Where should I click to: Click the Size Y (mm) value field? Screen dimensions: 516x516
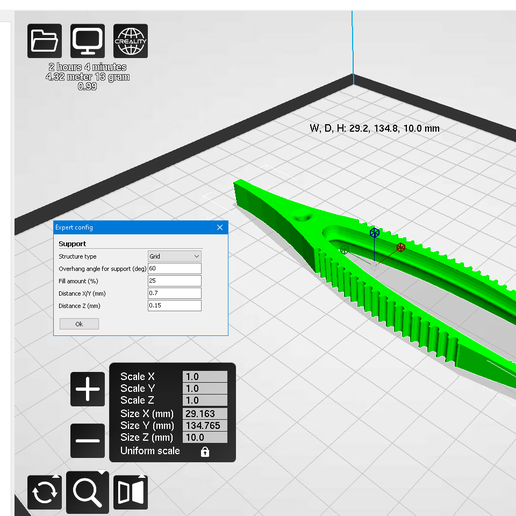[205, 425]
